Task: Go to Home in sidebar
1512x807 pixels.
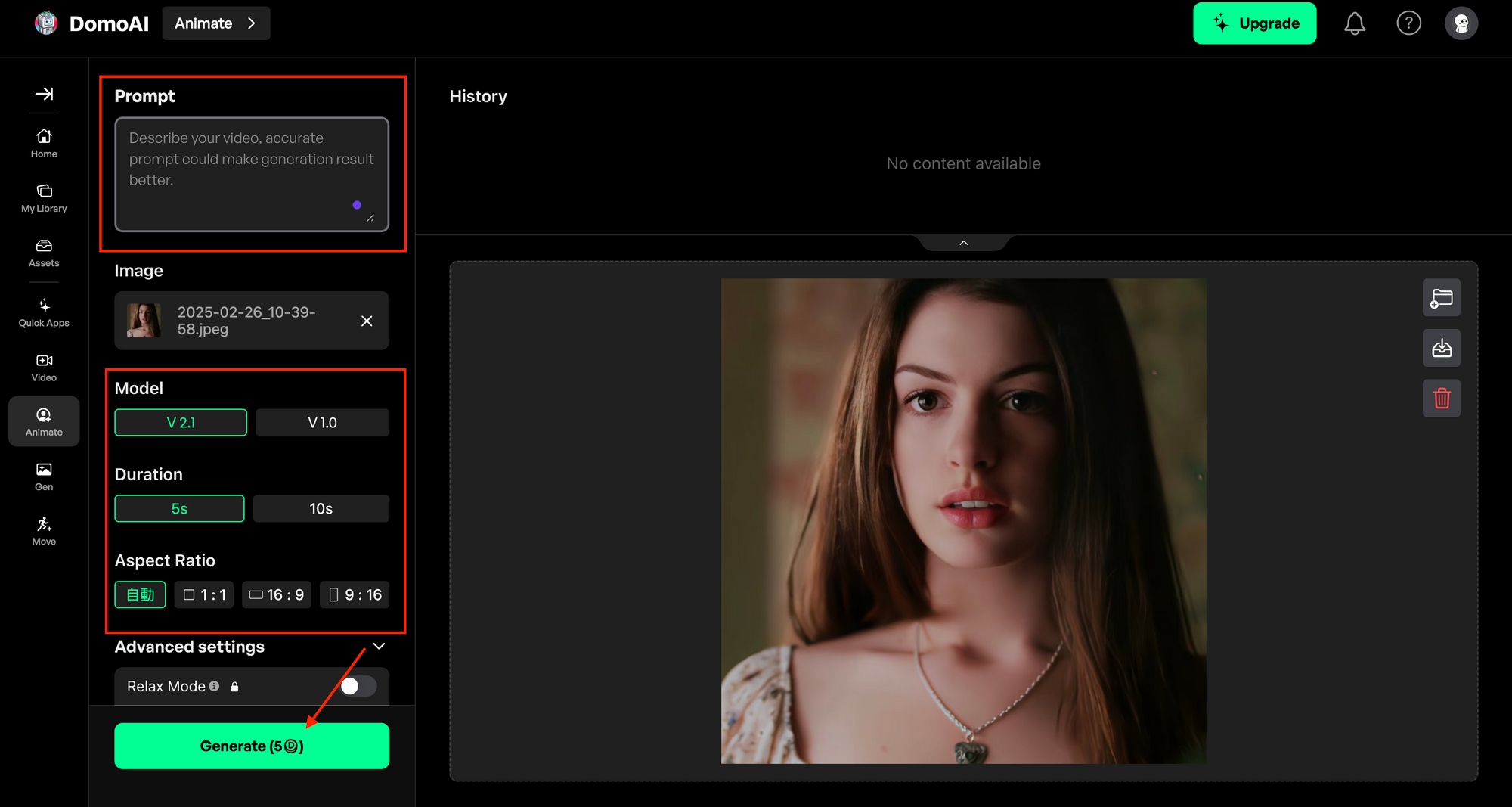Action: click(x=44, y=143)
